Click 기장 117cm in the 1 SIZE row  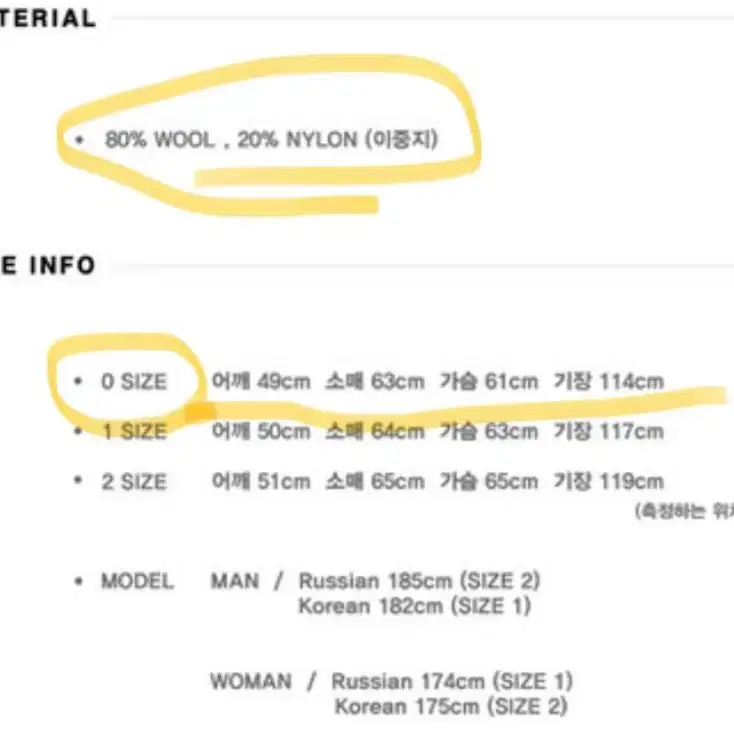point(609,431)
